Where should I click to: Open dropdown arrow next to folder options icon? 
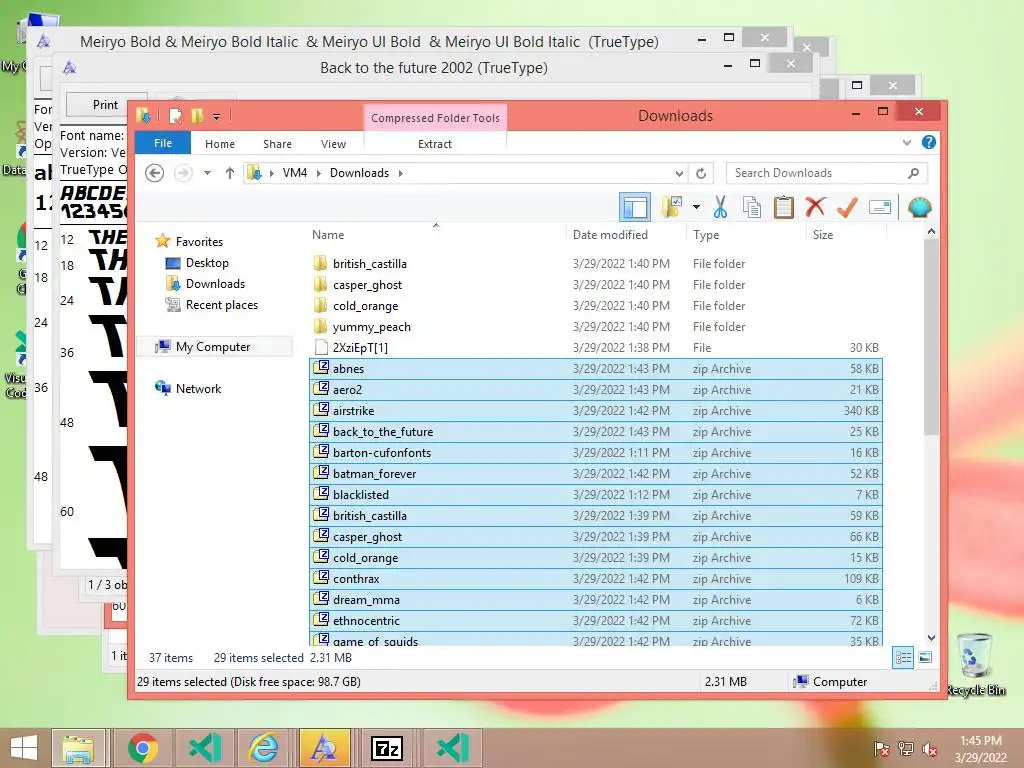point(696,207)
